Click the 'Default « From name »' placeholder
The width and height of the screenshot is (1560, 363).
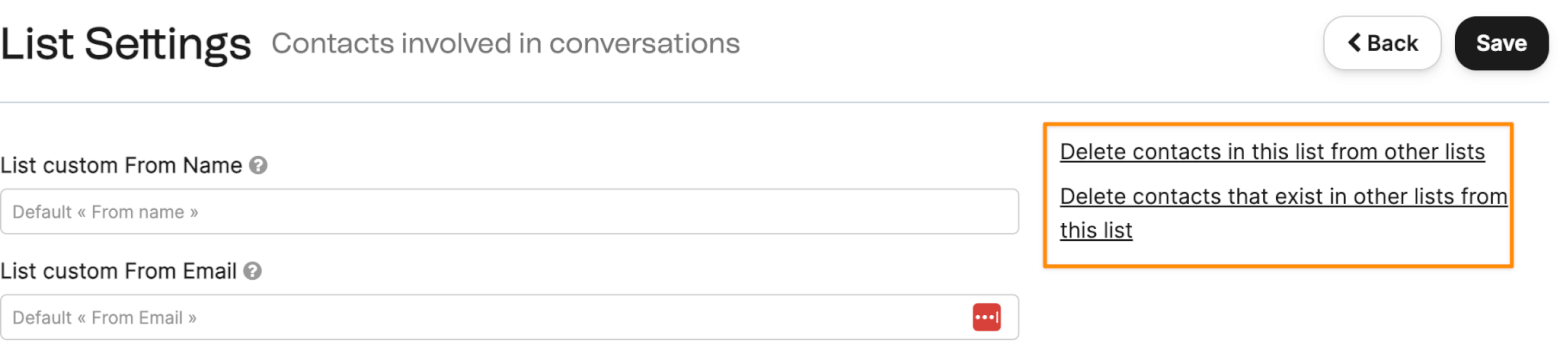click(105, 212)
